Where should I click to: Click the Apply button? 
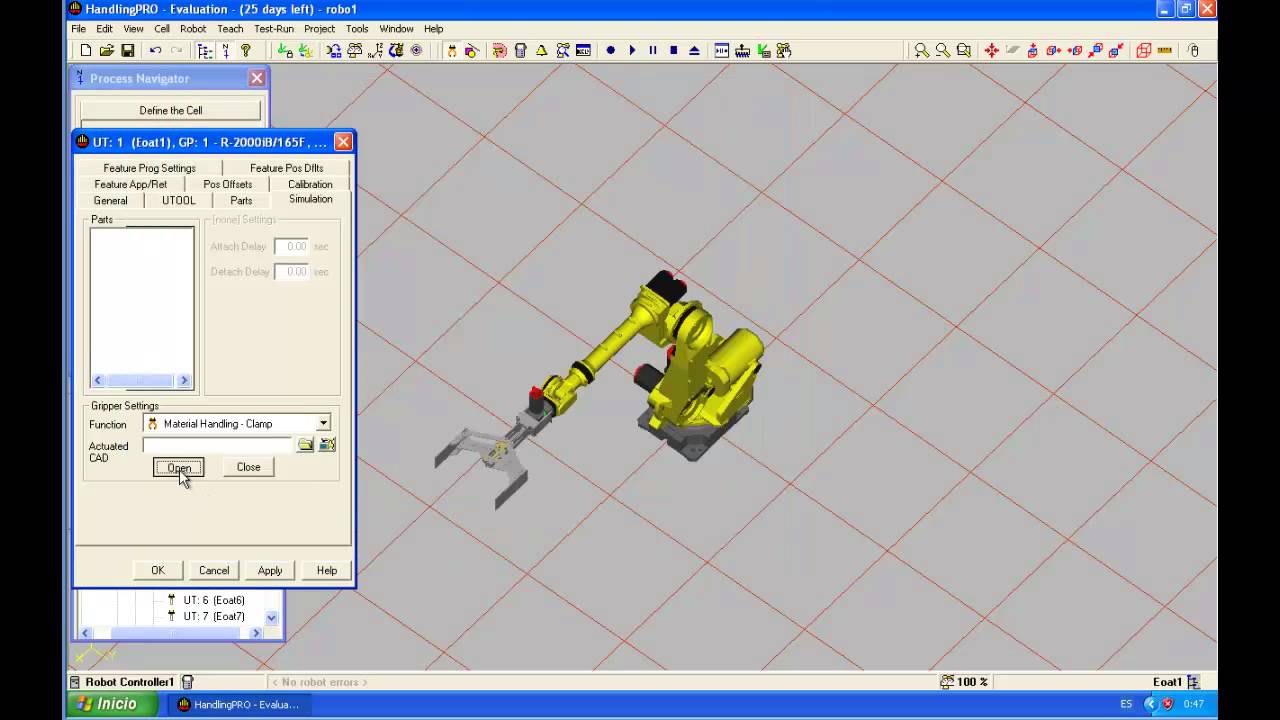coord(270,570)
